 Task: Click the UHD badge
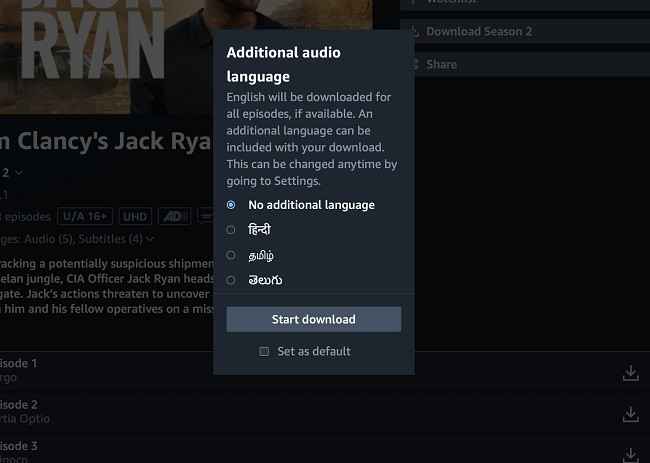click(x=136, y=216)
